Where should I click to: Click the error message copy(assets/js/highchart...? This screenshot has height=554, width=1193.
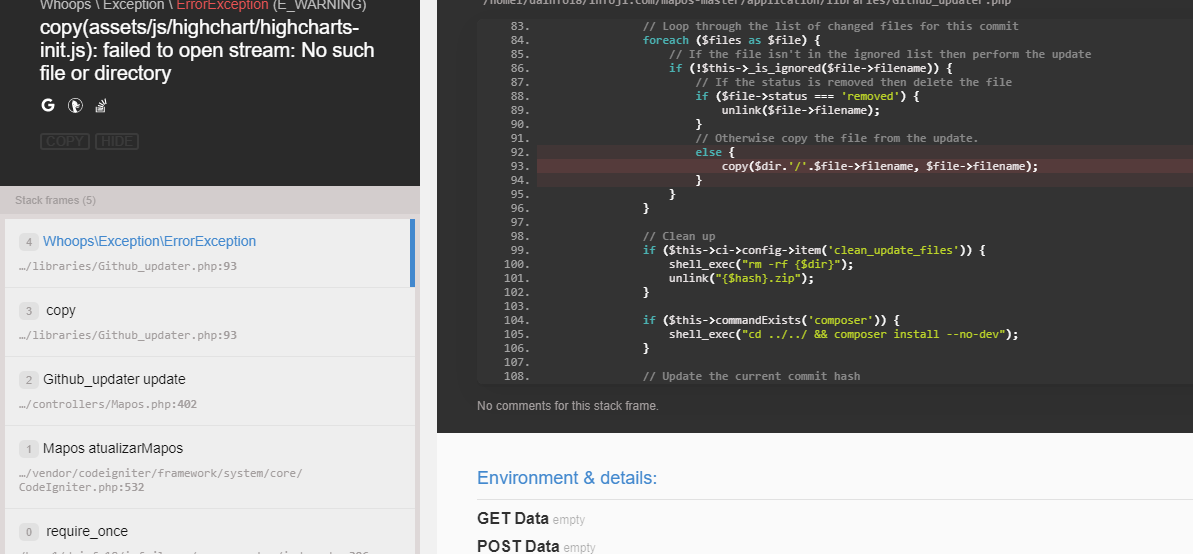click(x=207, y=50)
